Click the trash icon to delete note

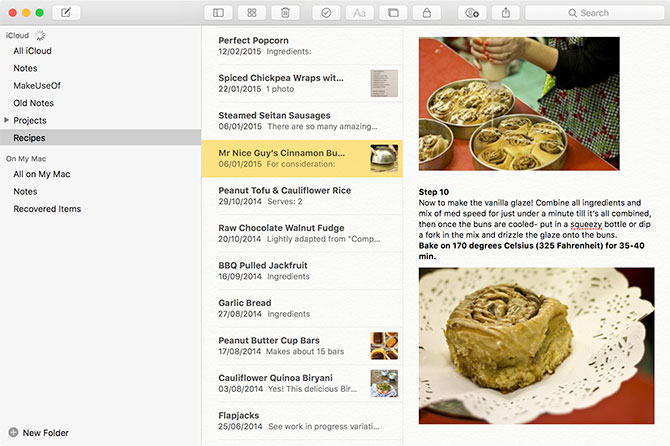[286, 13]
